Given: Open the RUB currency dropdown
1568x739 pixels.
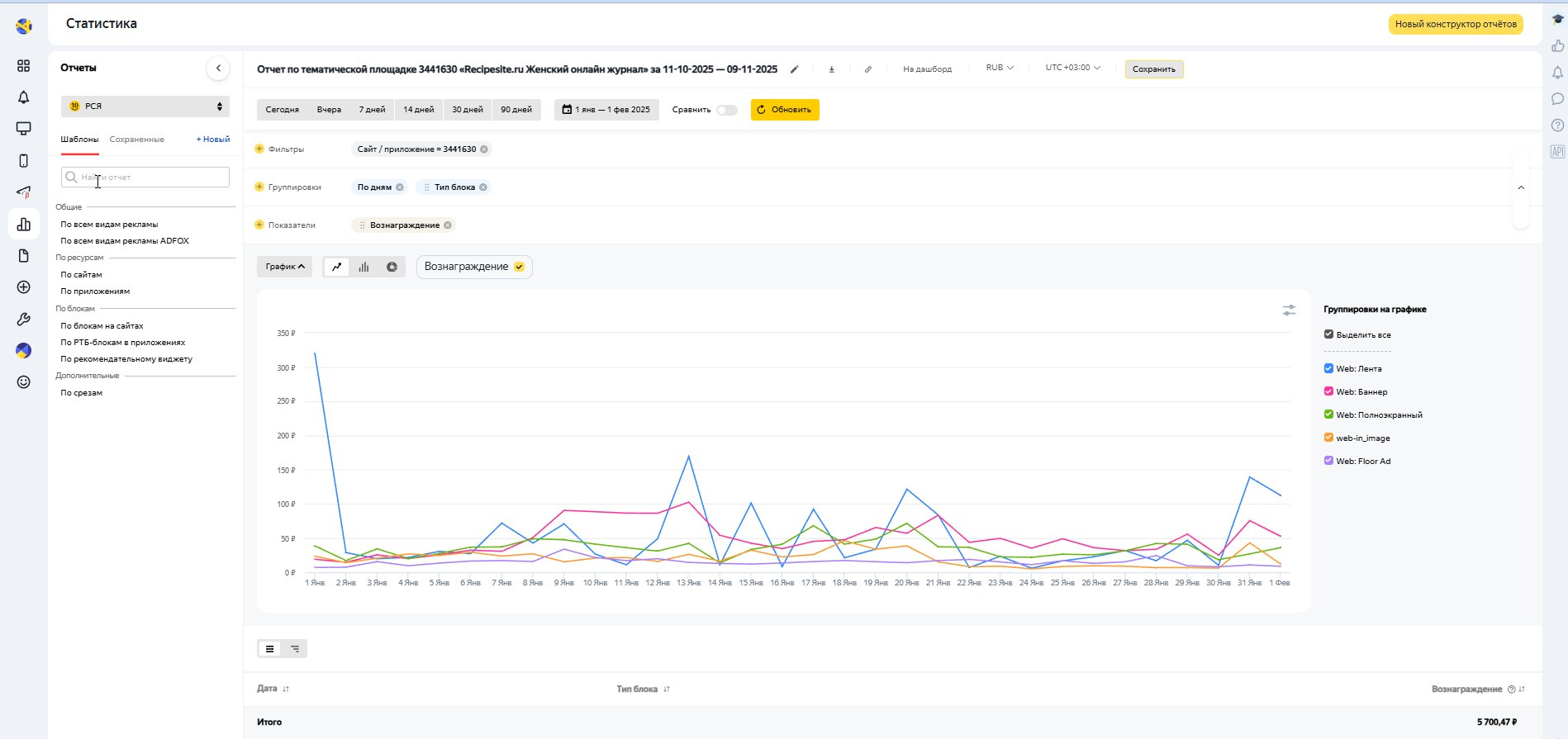Looking at the screenshot, I should coord(999,69).
